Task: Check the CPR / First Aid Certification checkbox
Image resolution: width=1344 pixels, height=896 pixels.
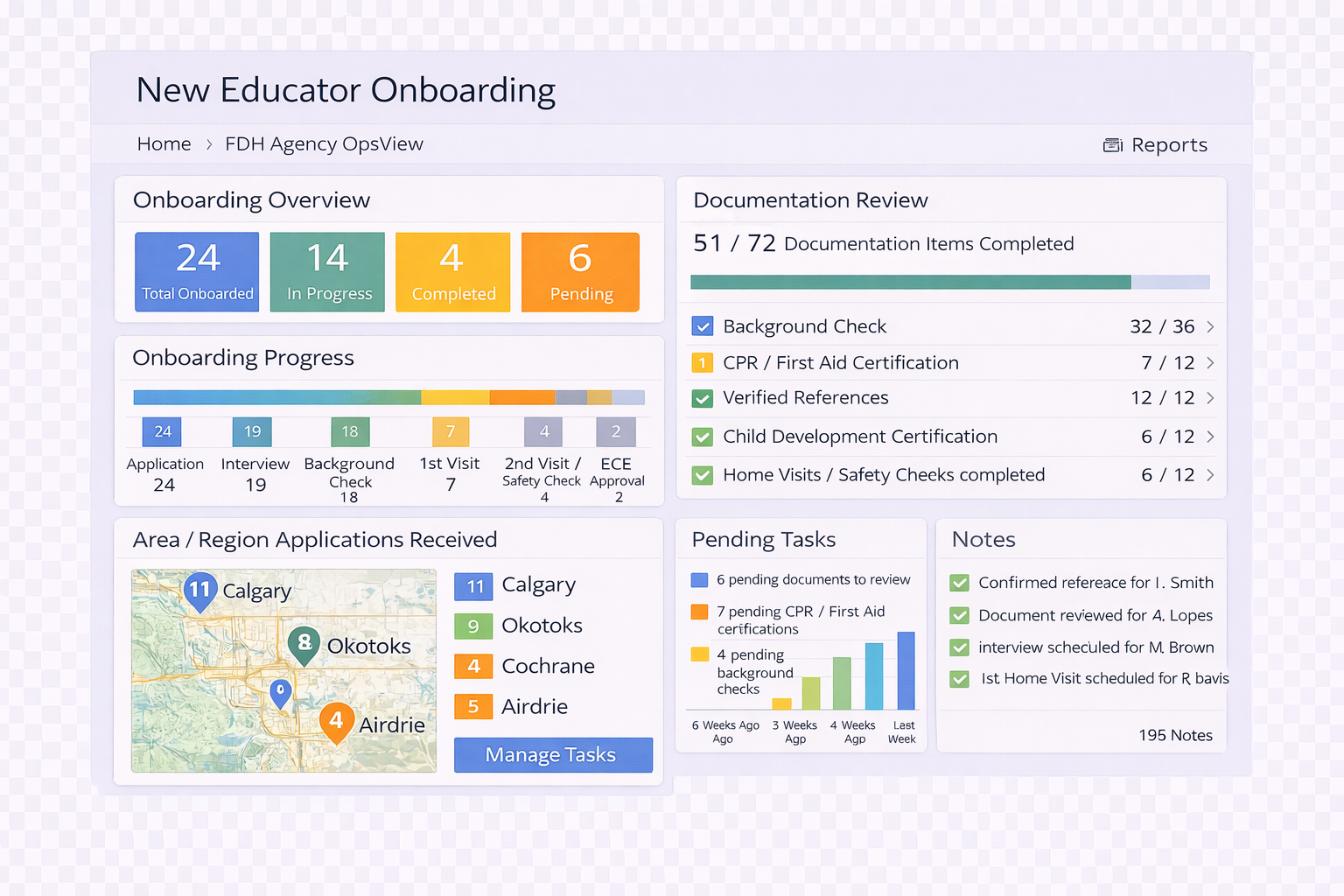Action: pos(703,362)
